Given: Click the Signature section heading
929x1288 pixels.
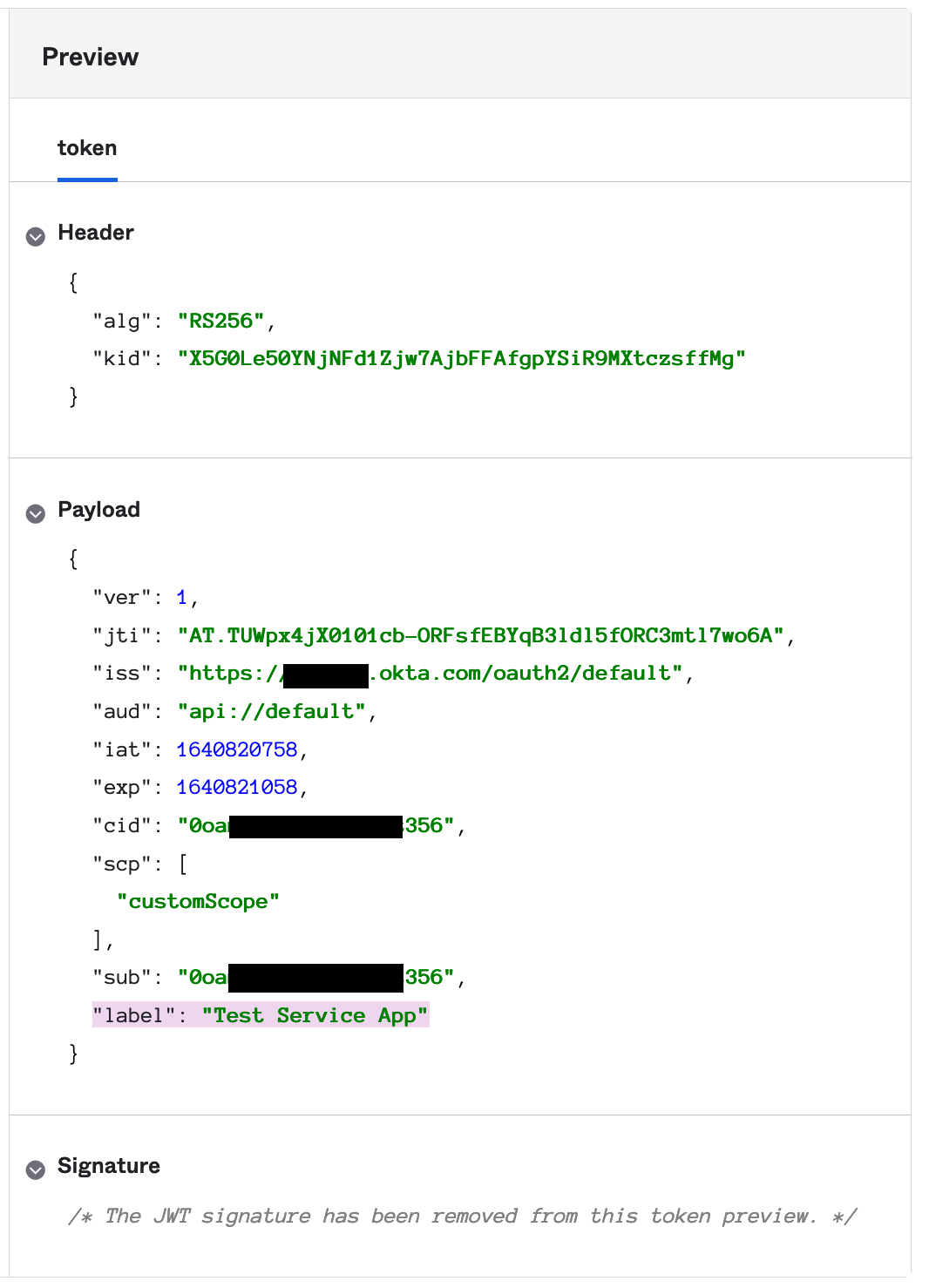Looking at the screenshot, I should 109,1166.
